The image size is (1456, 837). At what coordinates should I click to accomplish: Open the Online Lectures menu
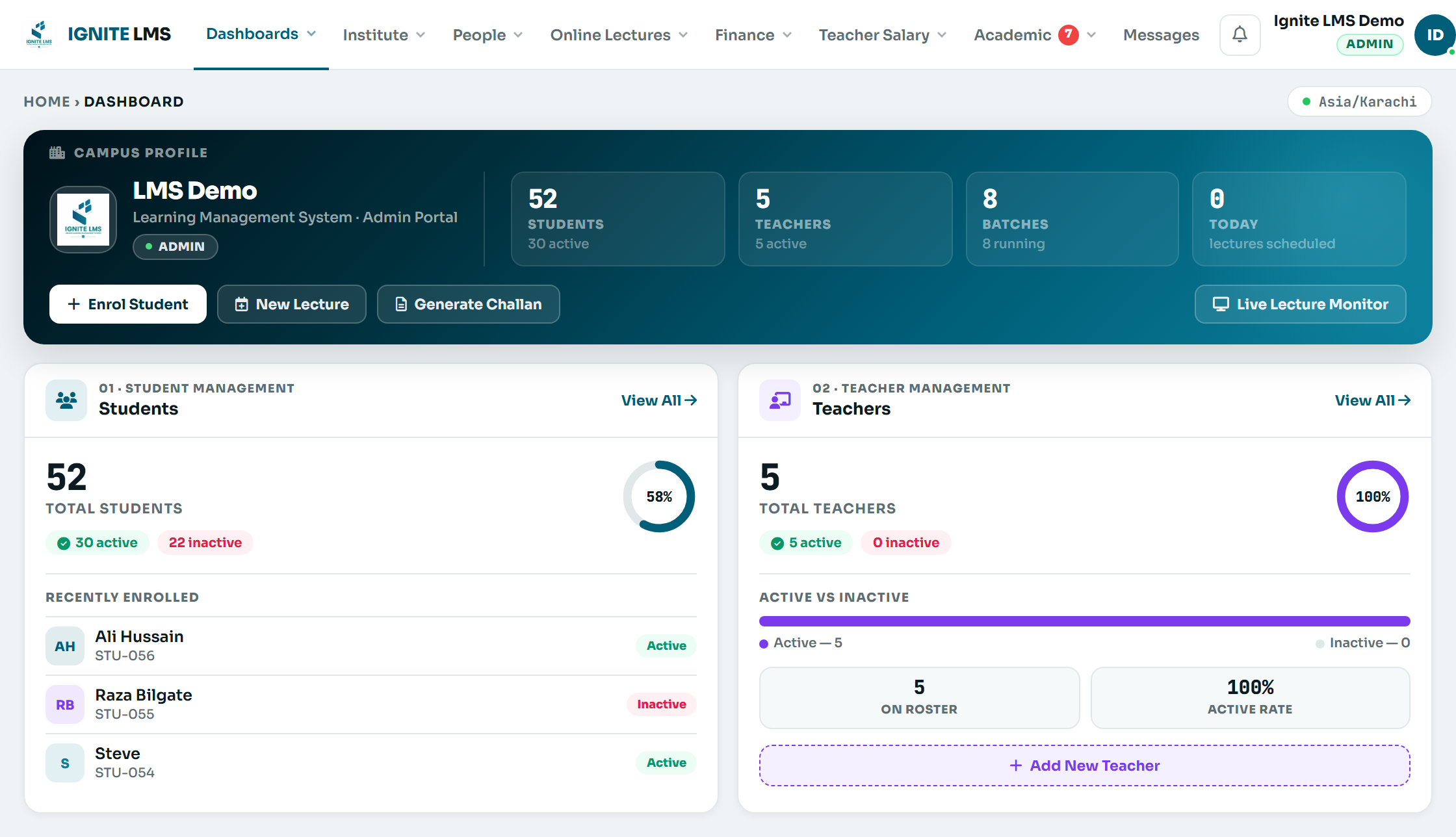tap(619, 35)
